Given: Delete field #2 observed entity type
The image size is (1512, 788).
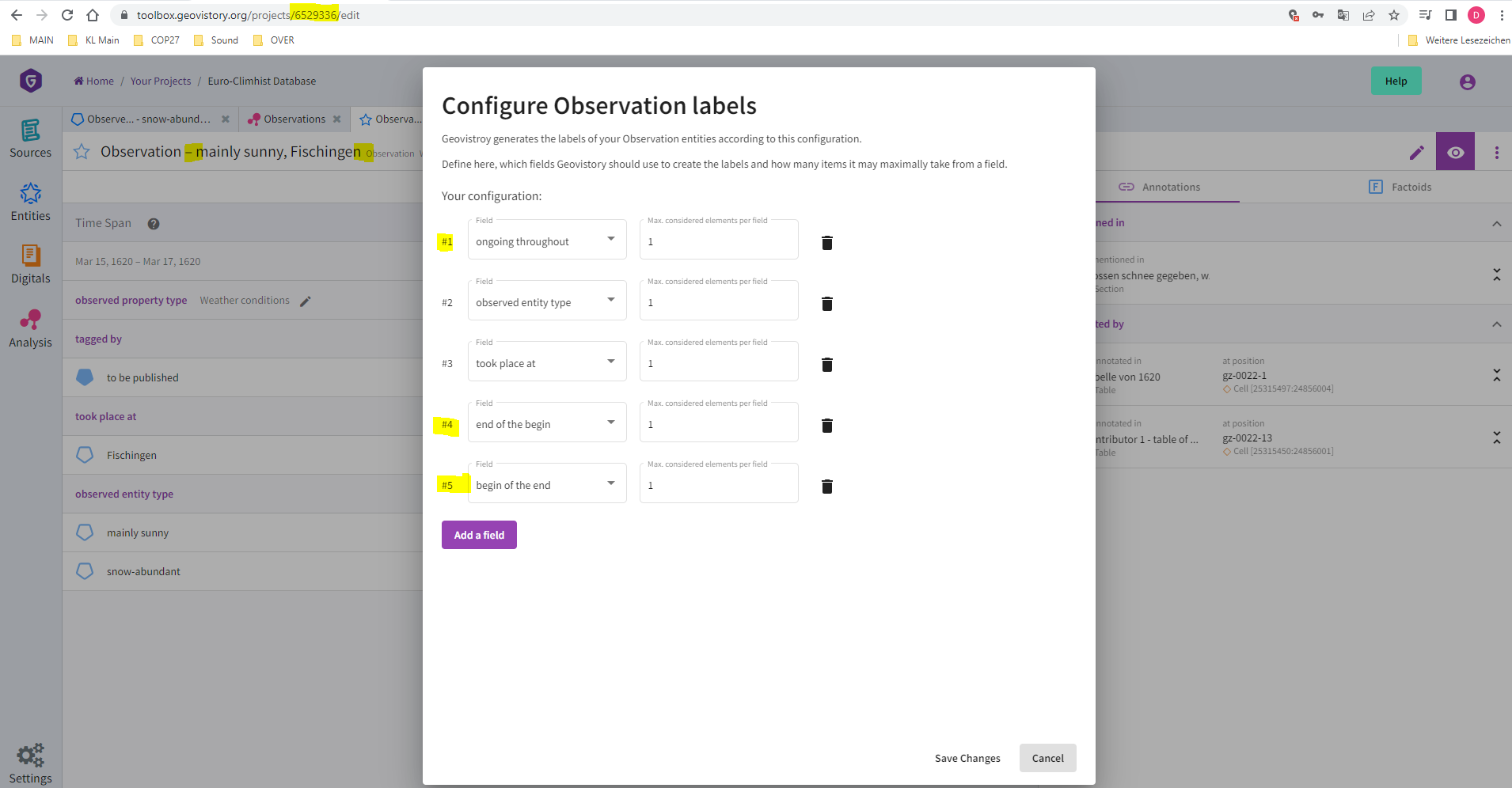Looking at the screenshot, I should [827, 304].
